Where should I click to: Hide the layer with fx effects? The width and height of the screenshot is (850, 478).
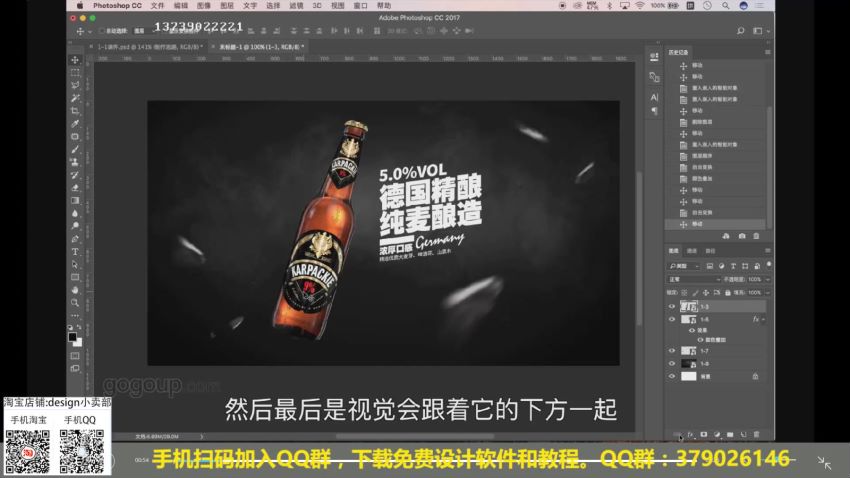(672, 320)
